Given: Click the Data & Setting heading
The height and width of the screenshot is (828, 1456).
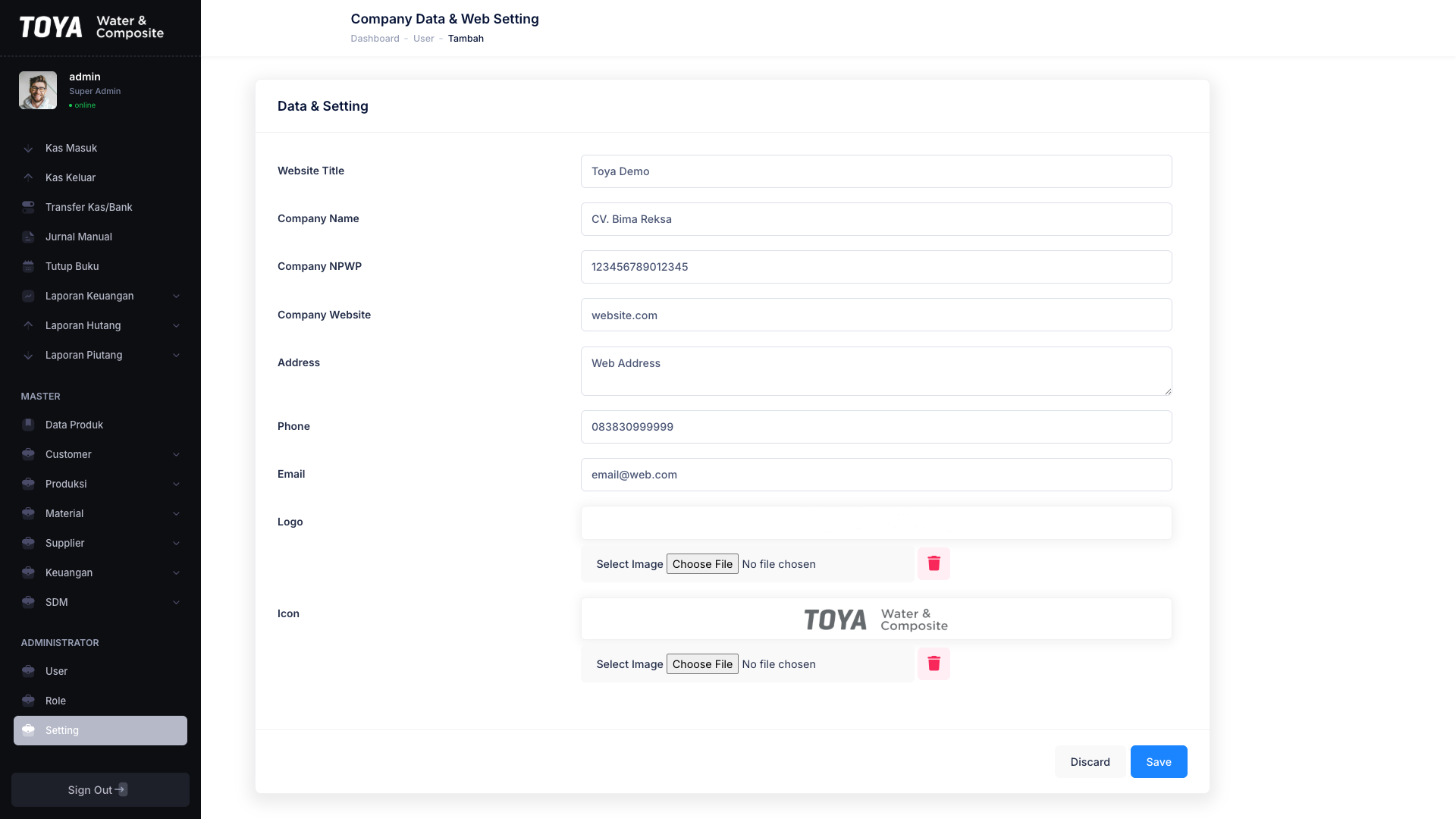Looking at the screenshot, I should pos(323,107).
